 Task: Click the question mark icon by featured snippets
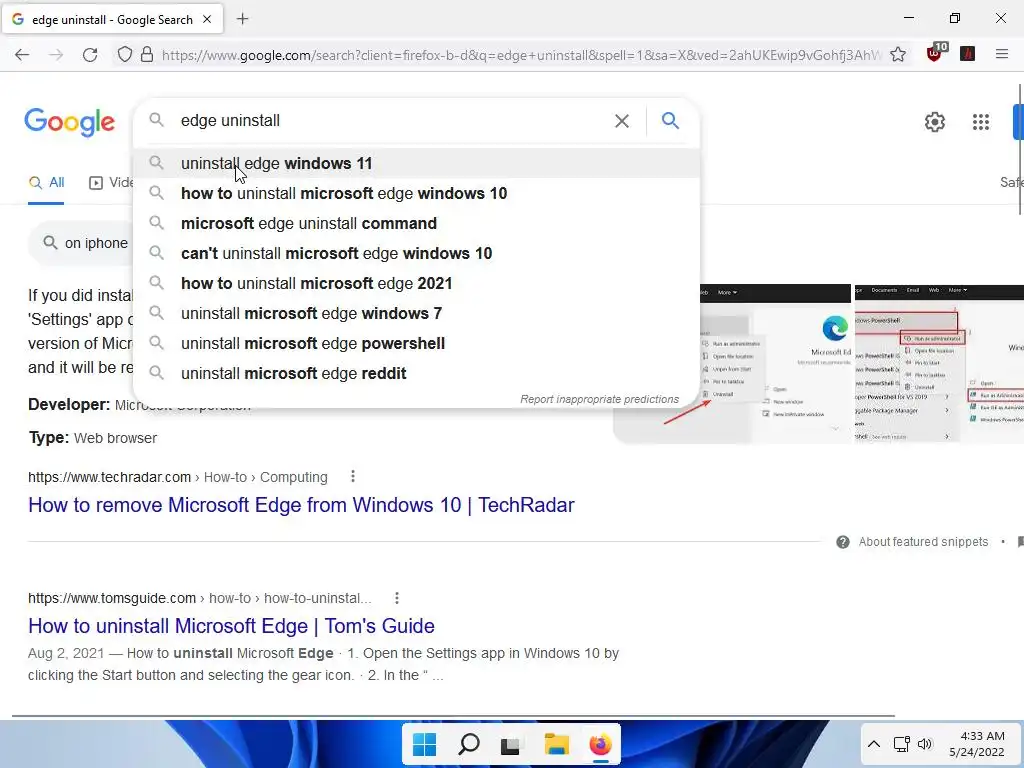click(x=843, y=542)
